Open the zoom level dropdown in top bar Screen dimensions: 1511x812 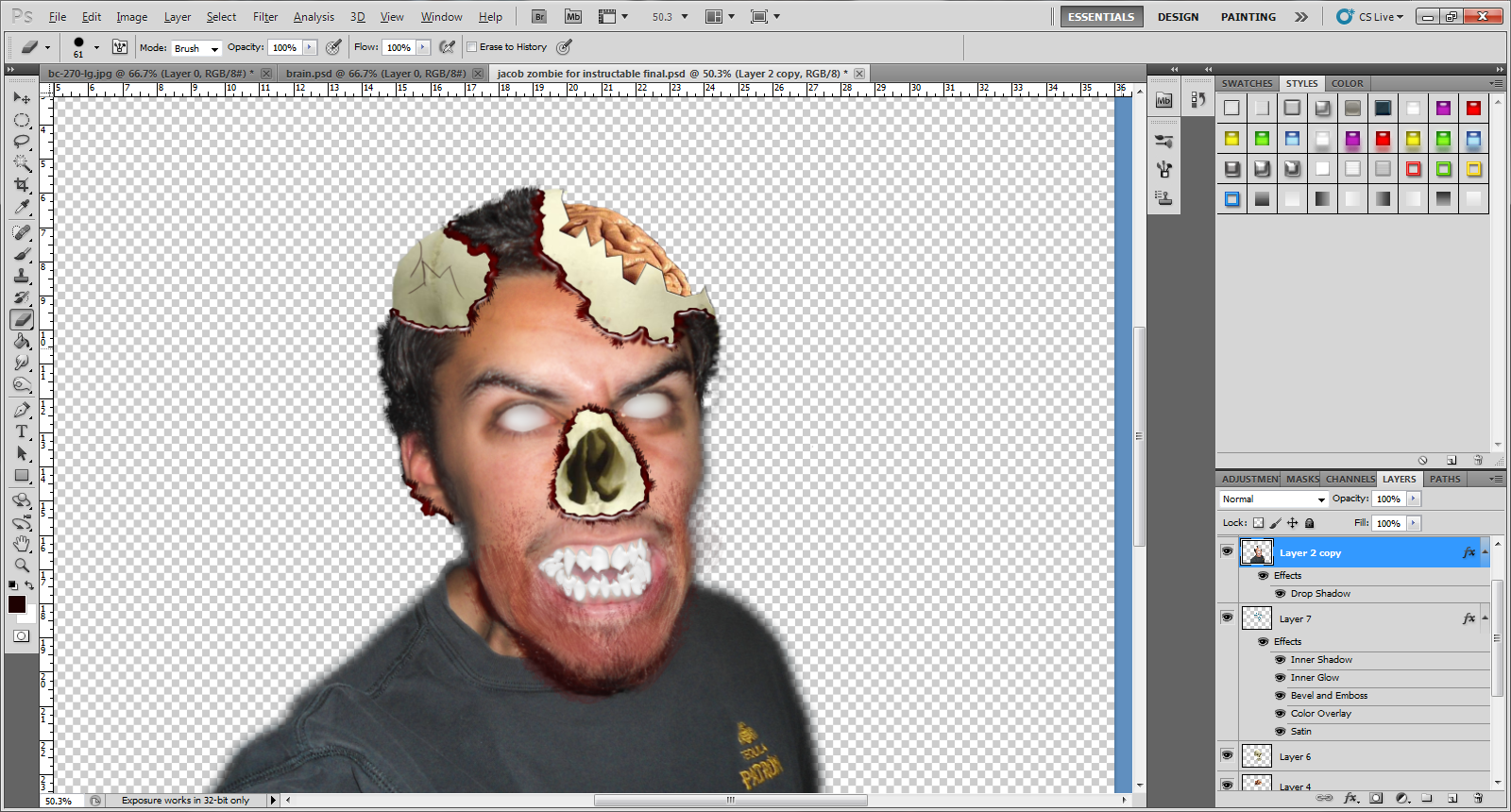(685, 17)
